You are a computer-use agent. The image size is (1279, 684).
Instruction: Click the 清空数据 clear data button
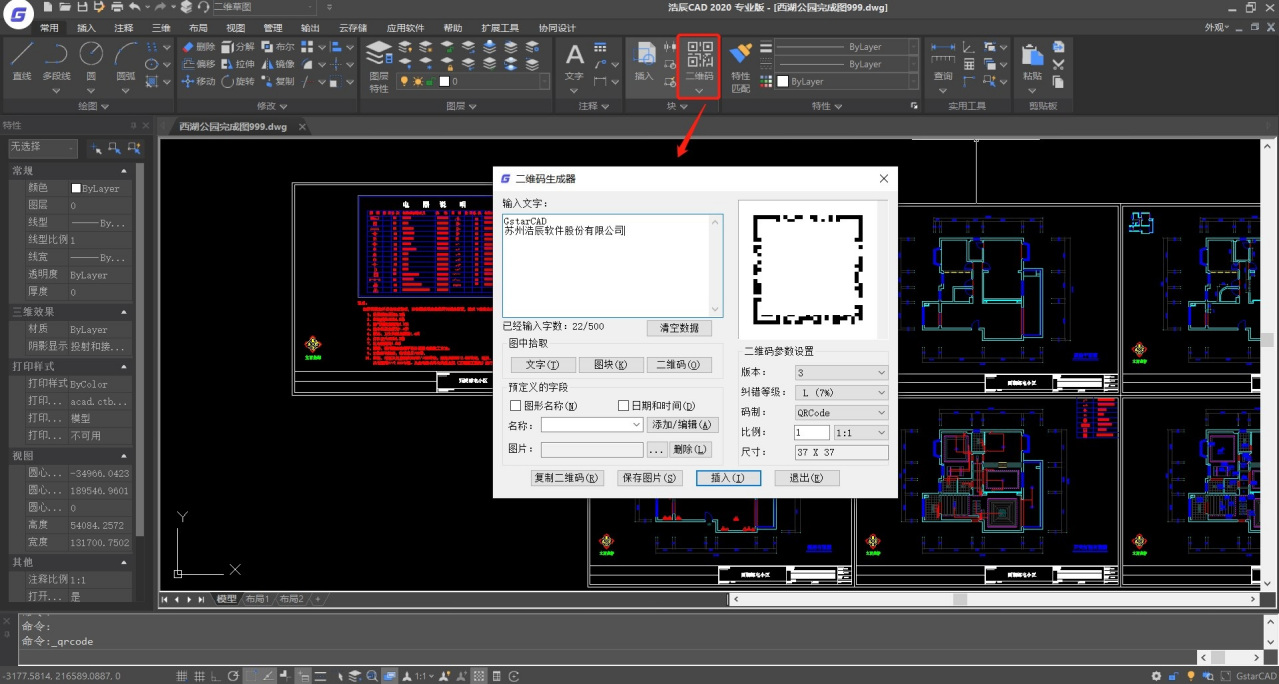tap(681, 328)
